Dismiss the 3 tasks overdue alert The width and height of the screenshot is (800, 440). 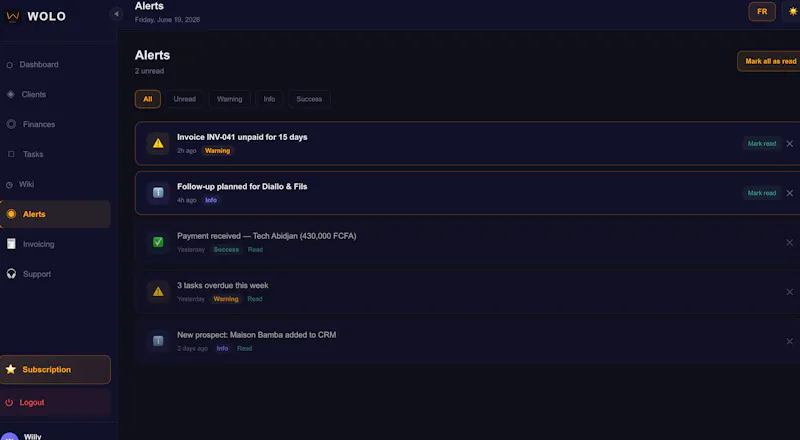point(789,292)
